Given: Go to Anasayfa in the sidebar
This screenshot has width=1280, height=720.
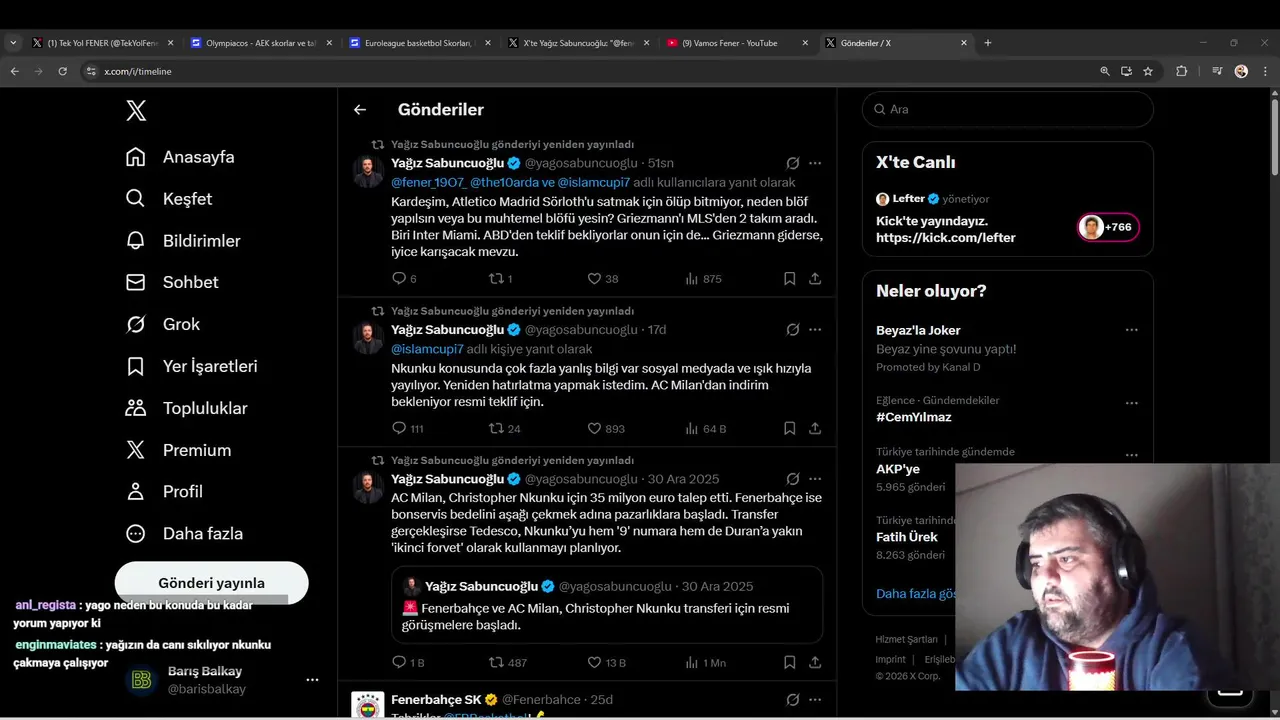Looking at the screenshot, I should pos(180,157).
